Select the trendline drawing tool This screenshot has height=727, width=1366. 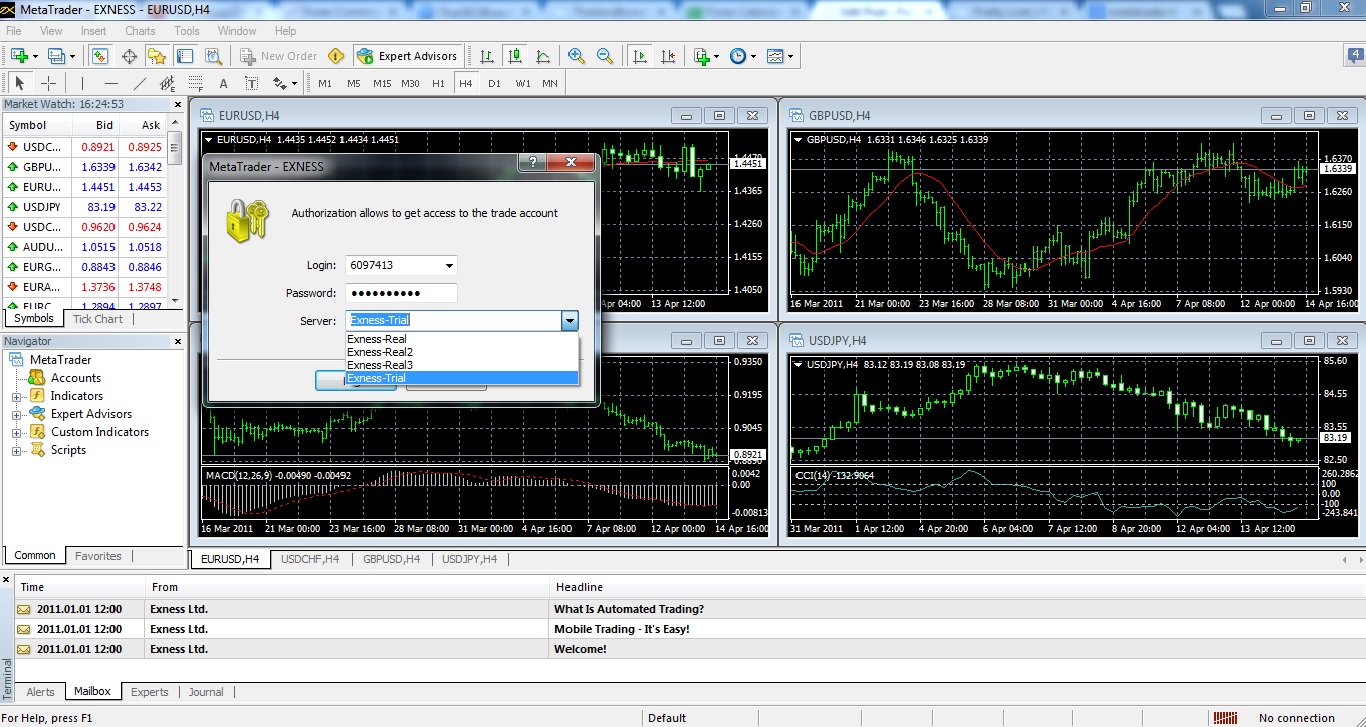[x=139, y=83]
